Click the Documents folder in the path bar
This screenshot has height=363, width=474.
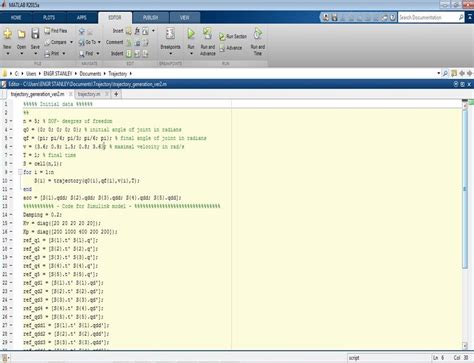(x=90, y=74)
